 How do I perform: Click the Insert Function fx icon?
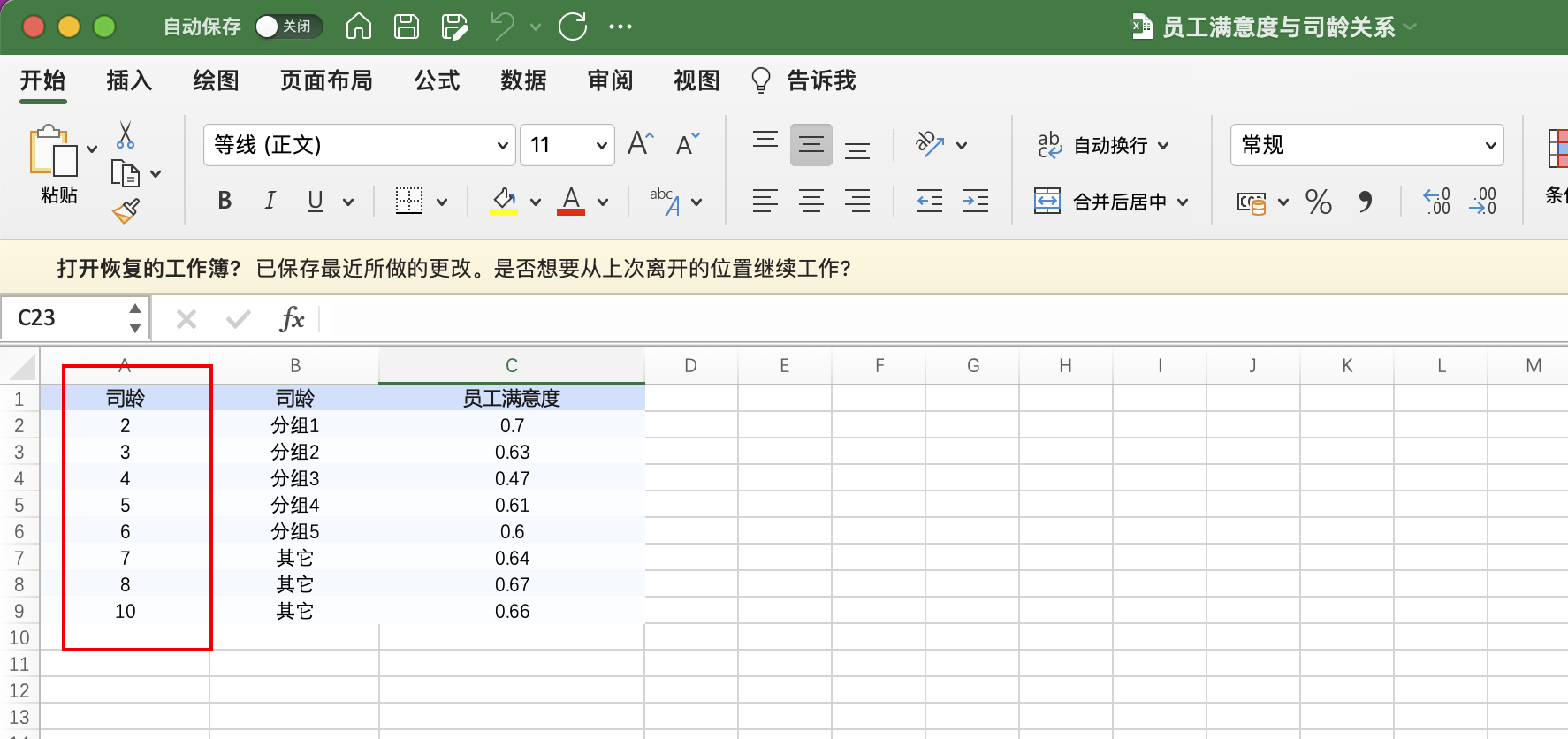[292, 318]
